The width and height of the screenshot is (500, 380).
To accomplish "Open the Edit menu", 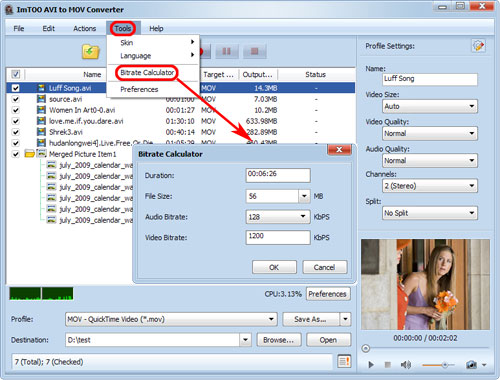I will (x=48, y=28).
